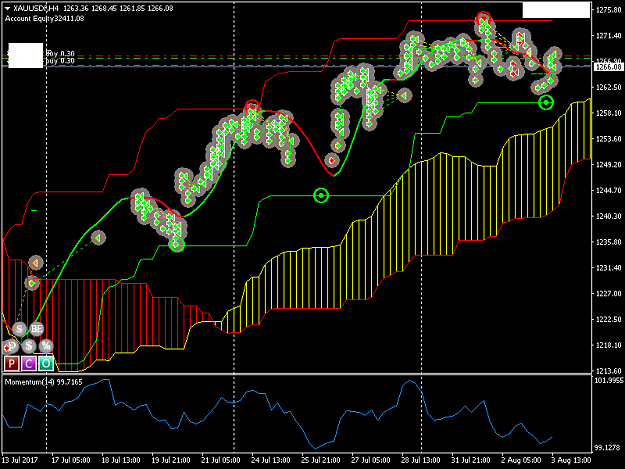The height and width of the screenshot is (469, 625).
Task: Click the gray S circle button
Action: click(19, 329)
